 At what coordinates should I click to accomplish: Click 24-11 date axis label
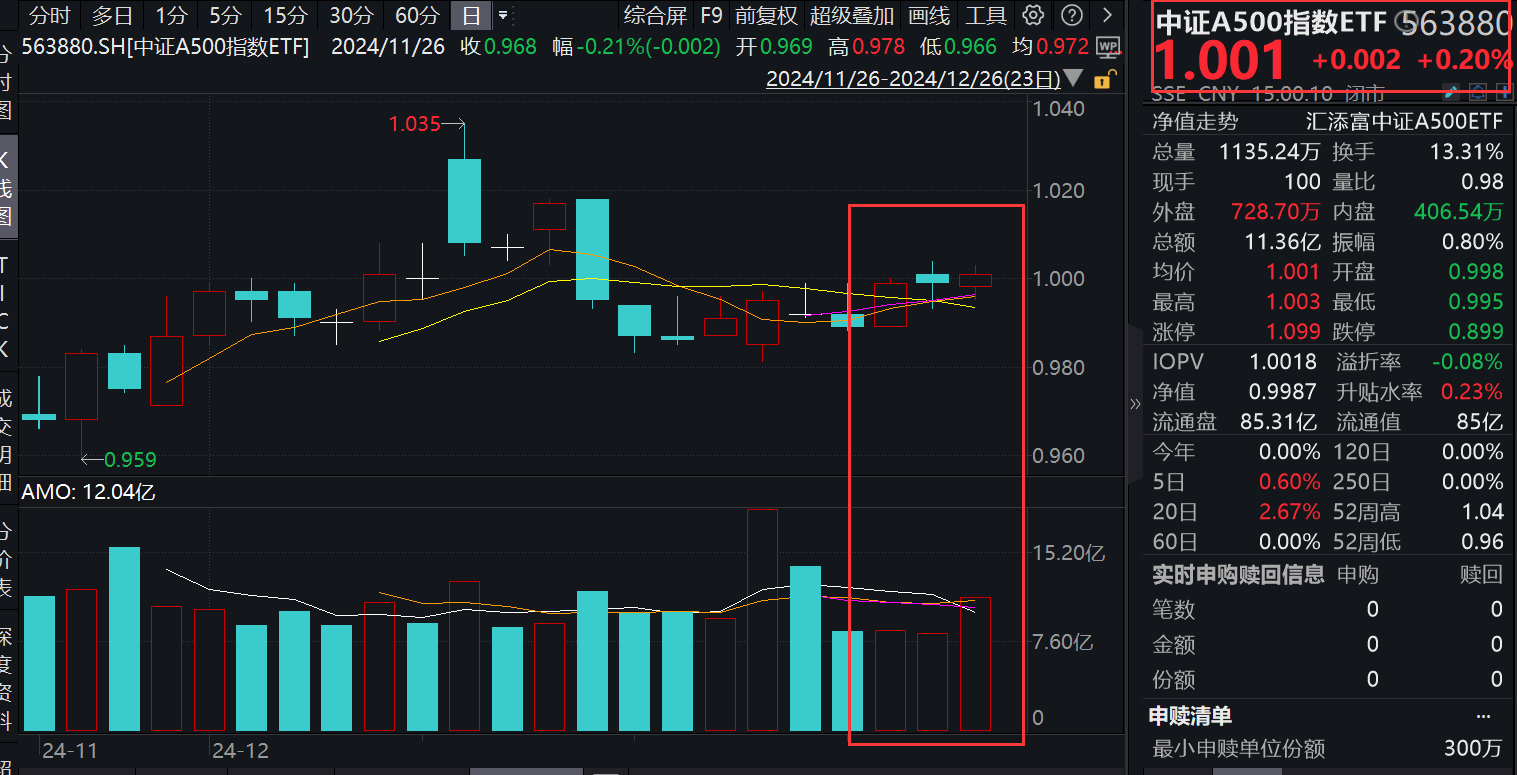[x=69, y=750]
